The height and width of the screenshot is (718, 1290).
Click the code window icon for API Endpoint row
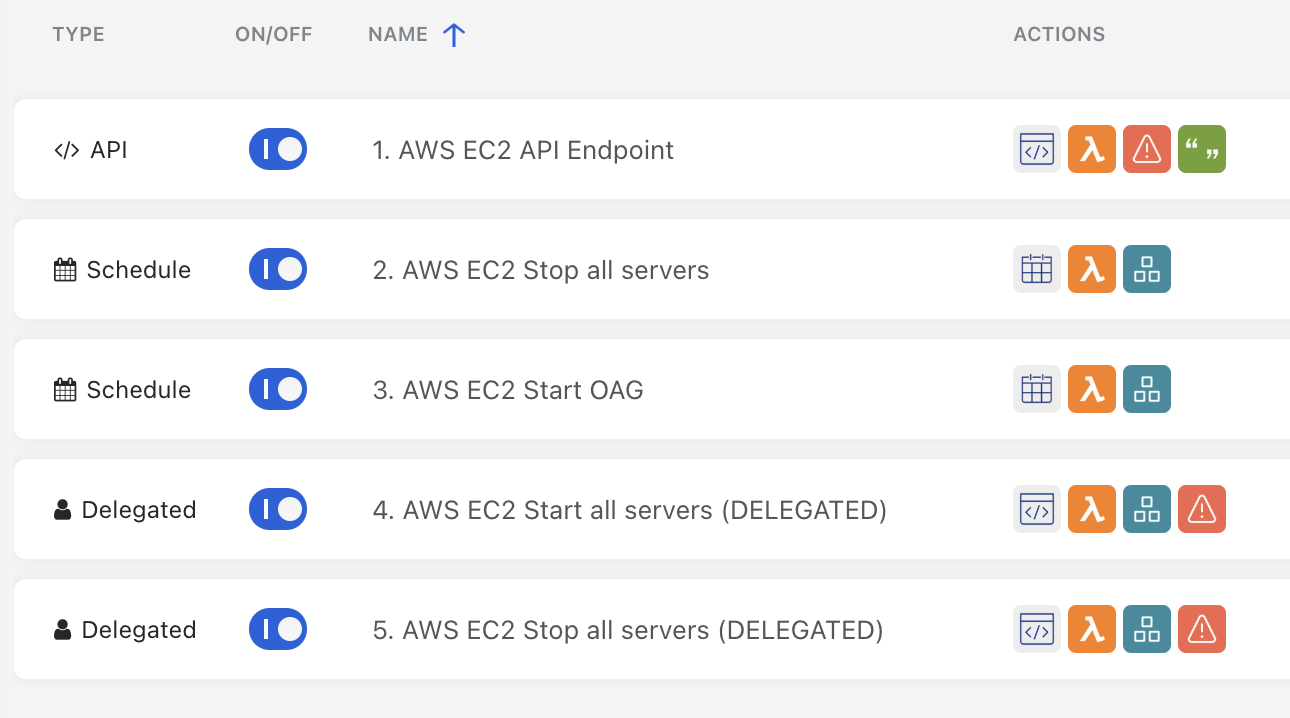(1036, 150)
